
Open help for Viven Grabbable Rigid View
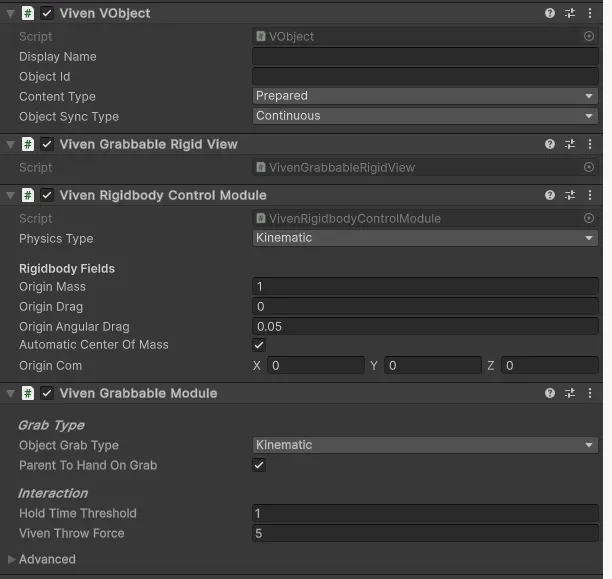[550, 144]
